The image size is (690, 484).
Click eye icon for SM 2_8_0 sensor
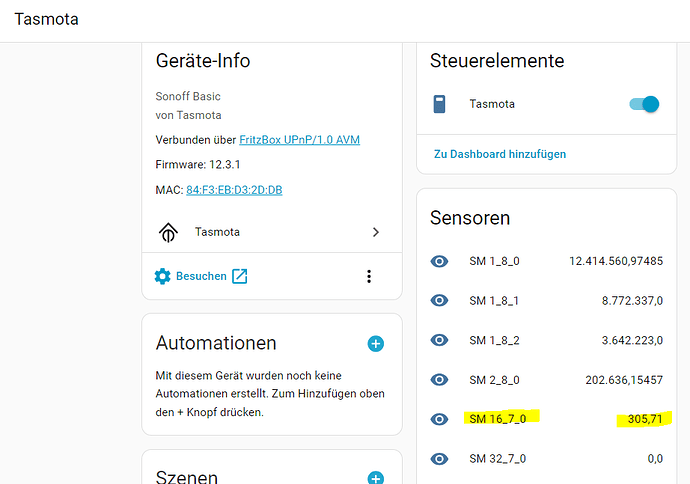439,380
